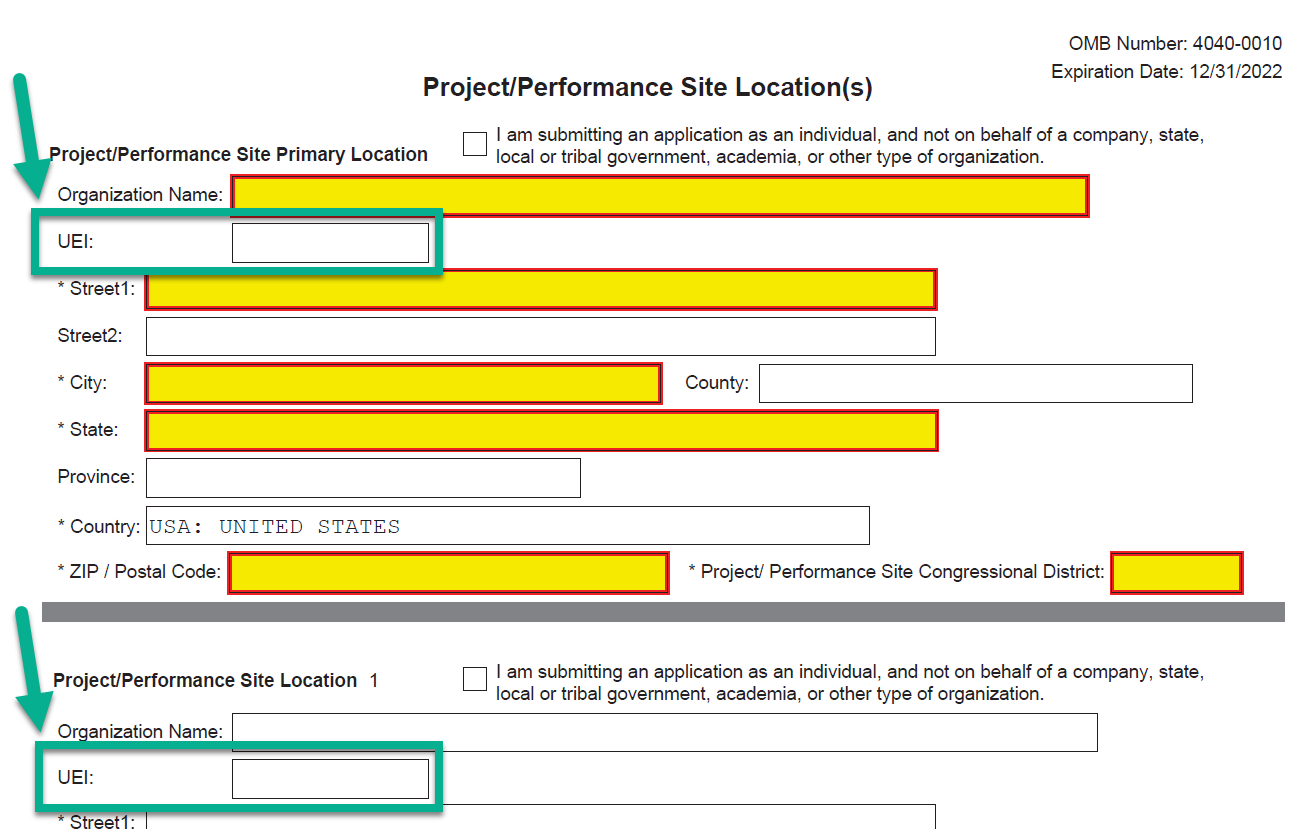Click Primary Location Street2 field
Viewport: 1295px width, 829px height.
541,336
